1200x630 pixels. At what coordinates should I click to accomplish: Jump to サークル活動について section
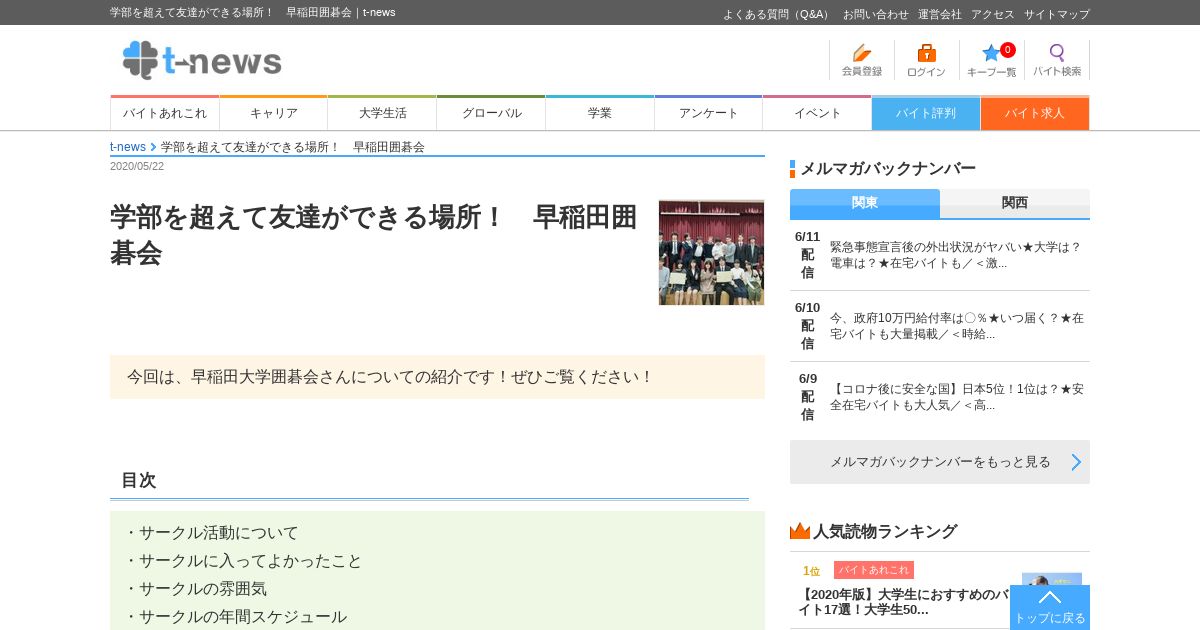click(x=219, y=533)
